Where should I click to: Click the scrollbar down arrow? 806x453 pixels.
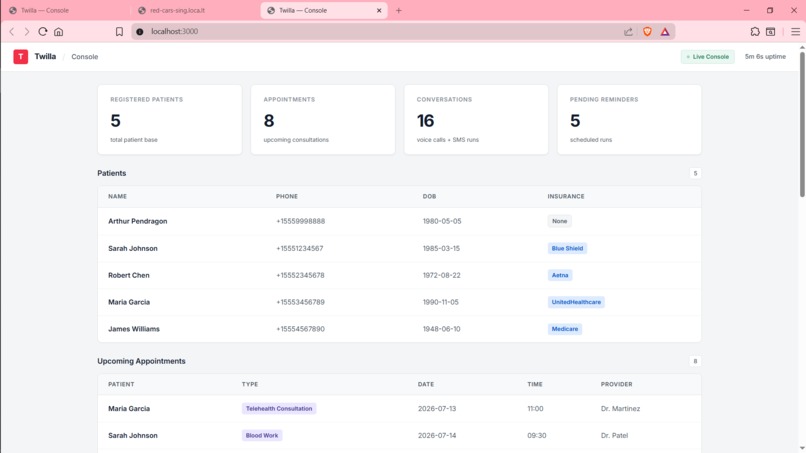(802, 448)
